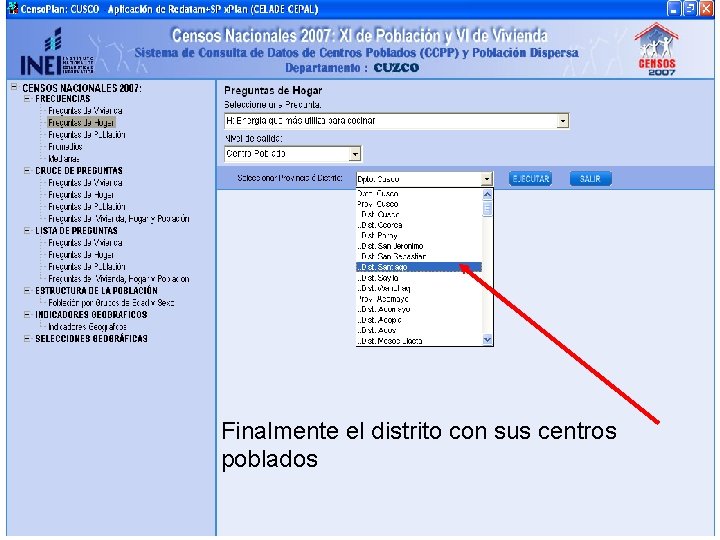Choose Dpto. Cusco in the dropdown list
The width and height of the screenshot is (720, 540).
coord(419,193)
